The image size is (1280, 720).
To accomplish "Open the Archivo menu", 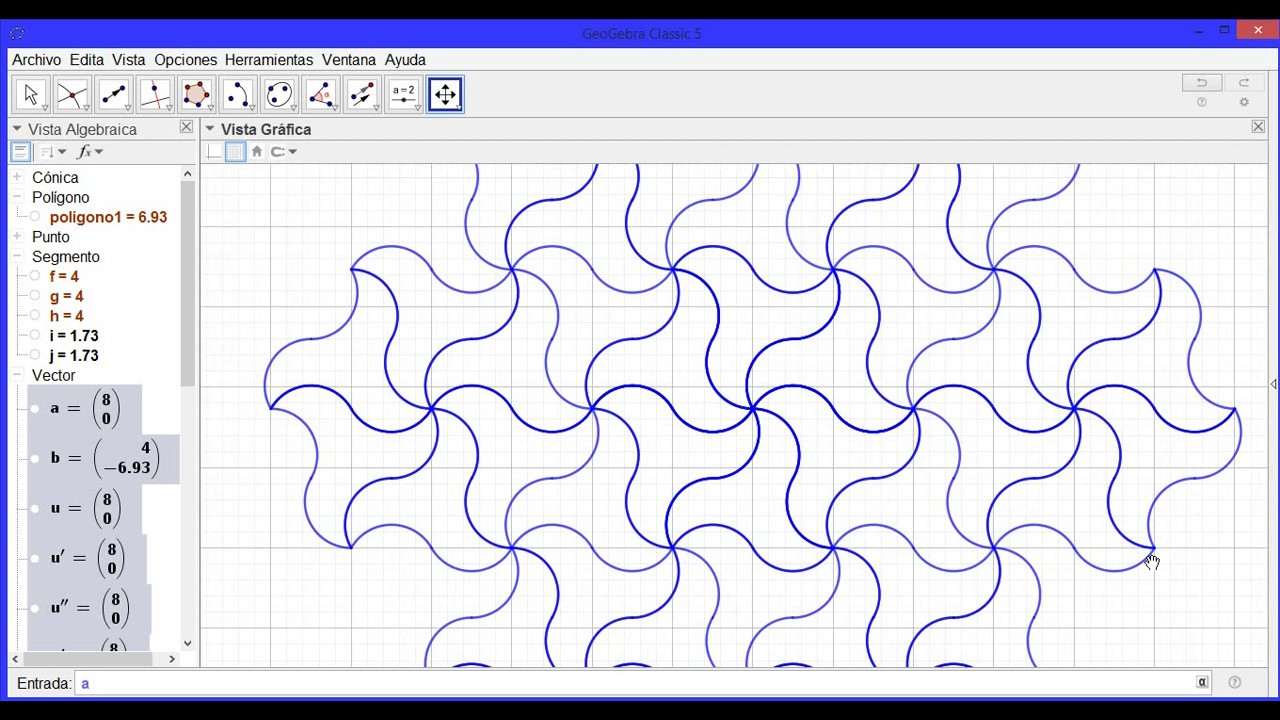I will tap(36, 60).
